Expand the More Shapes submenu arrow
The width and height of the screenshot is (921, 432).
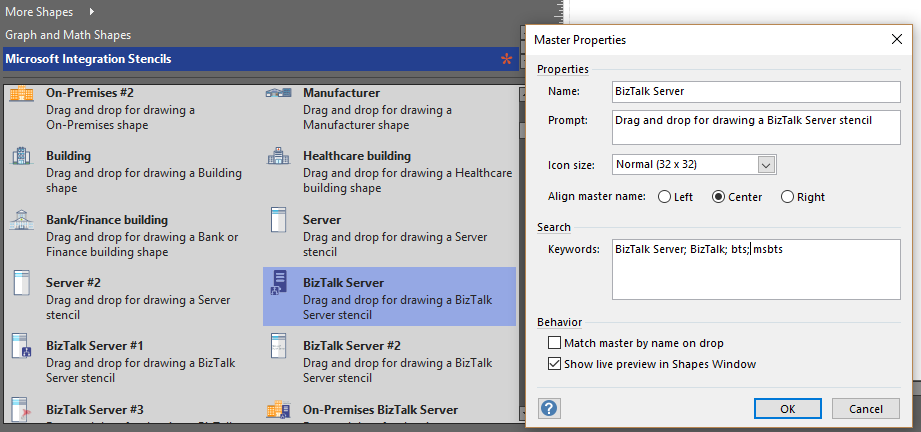[x=93, y=12]
